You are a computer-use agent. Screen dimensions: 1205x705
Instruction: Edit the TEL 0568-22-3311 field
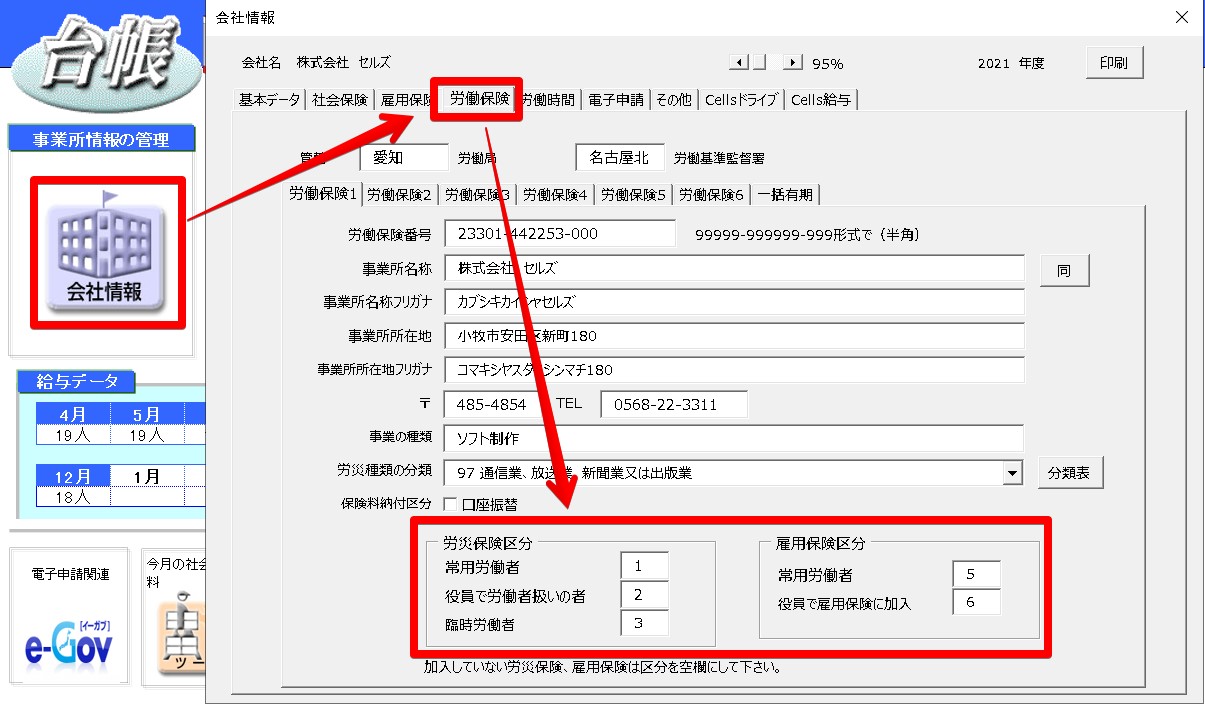pyautogui.click(x=674, y=404)
